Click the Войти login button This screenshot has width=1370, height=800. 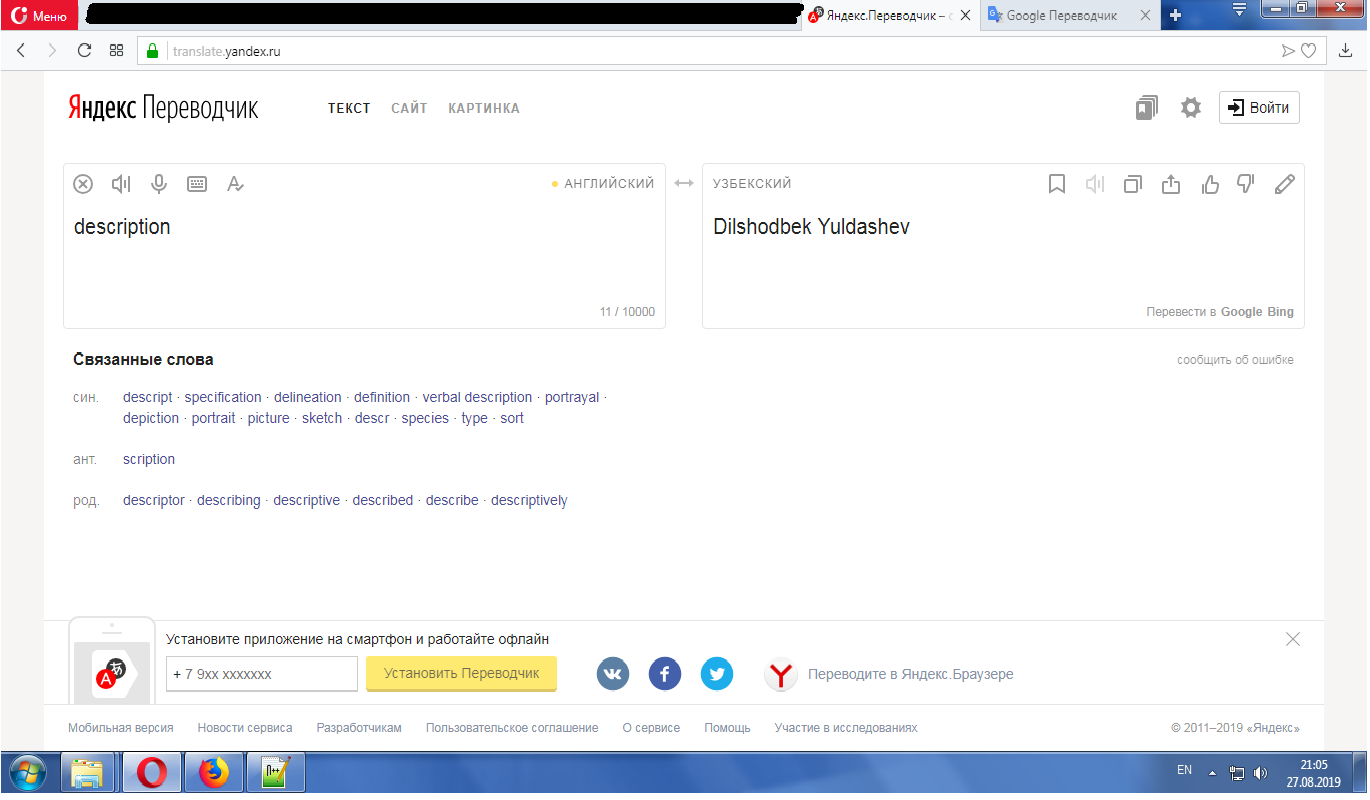(x=1259, y=108)
